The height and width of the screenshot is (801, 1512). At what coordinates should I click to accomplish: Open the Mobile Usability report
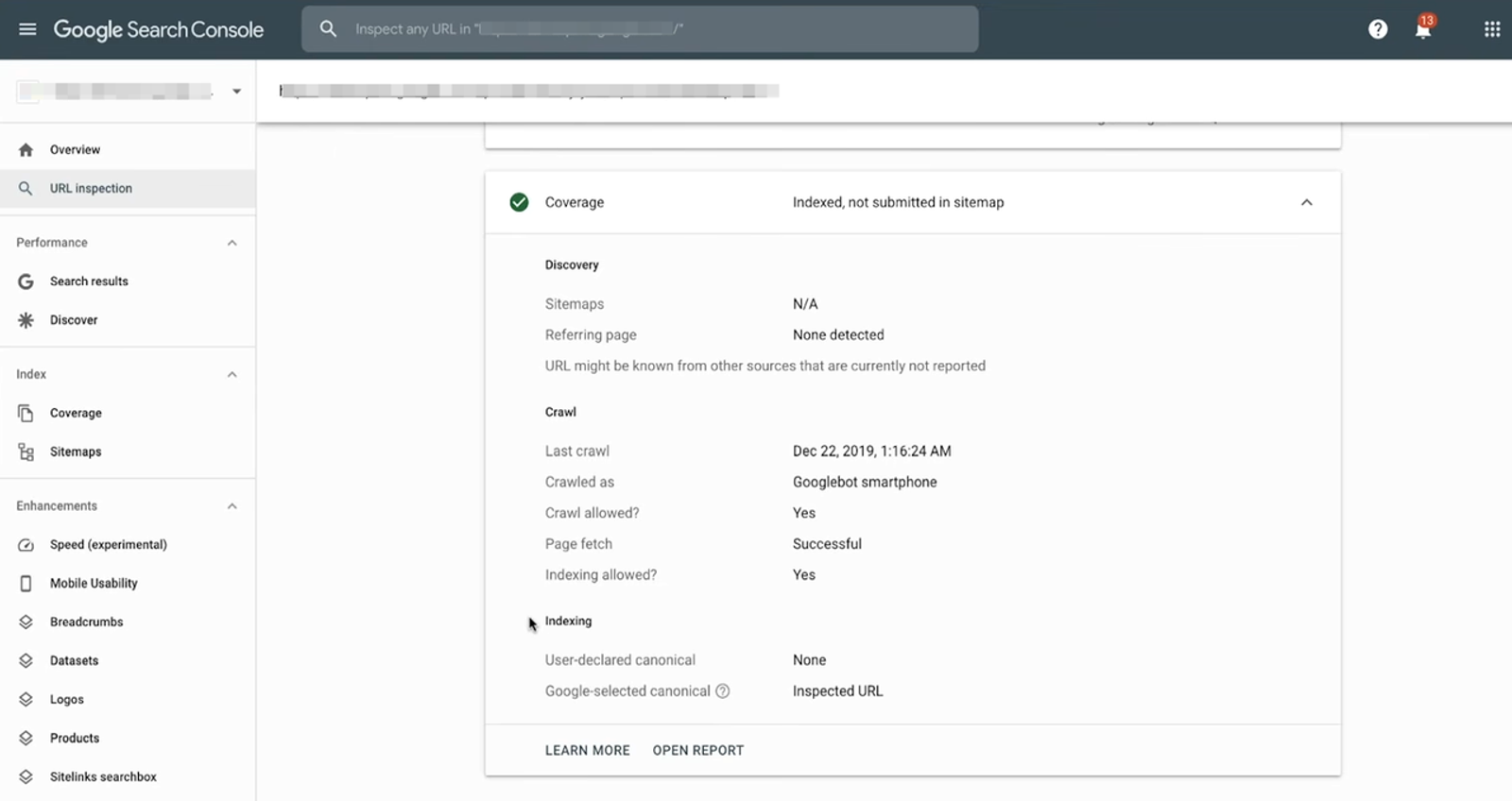click(x=128, y=584)
